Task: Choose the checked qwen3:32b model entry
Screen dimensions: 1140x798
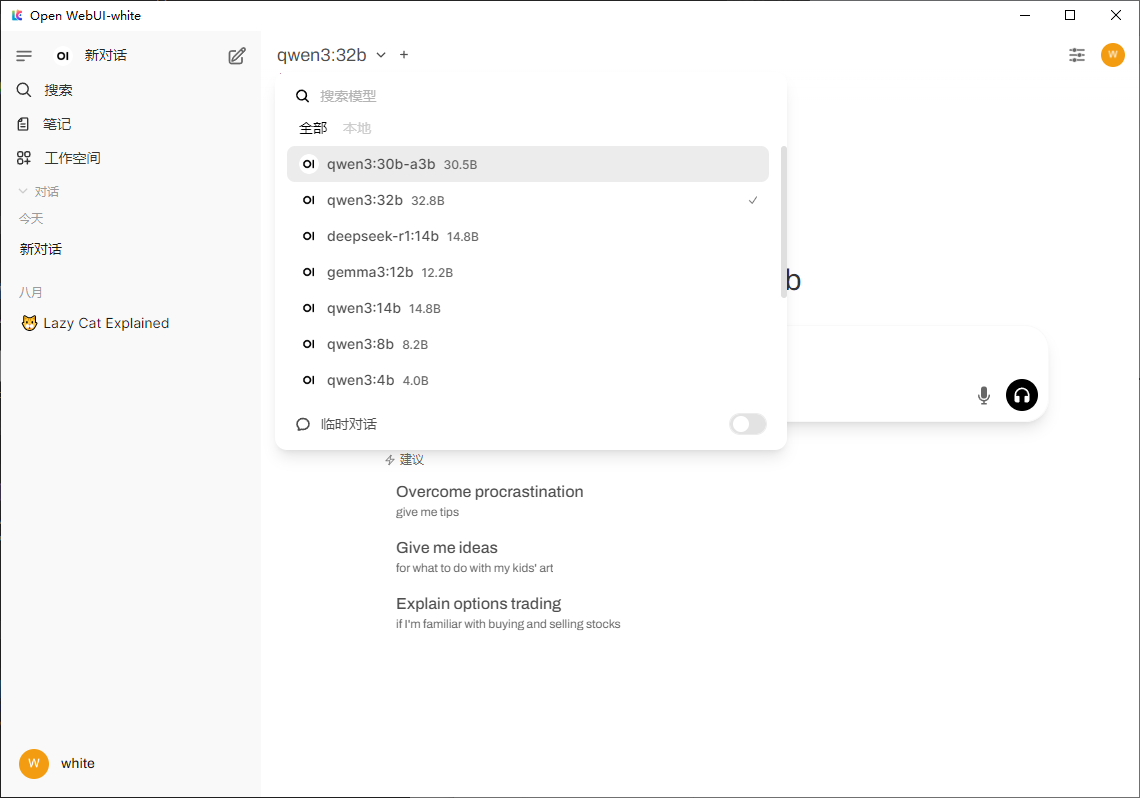Action: [528, 201]
